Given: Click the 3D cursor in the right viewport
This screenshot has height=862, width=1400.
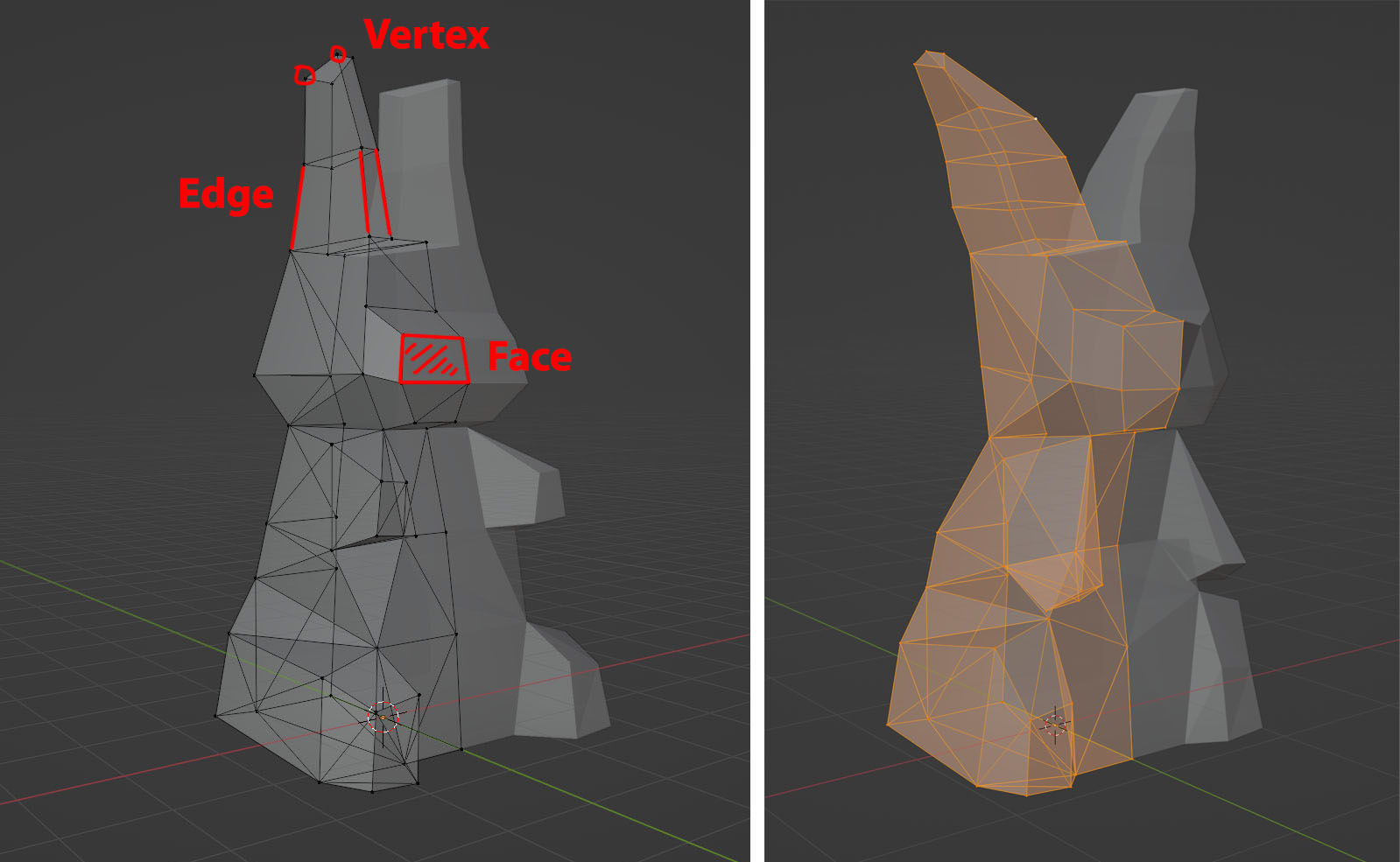Looking at the screenshot, I should point(1055,725).
